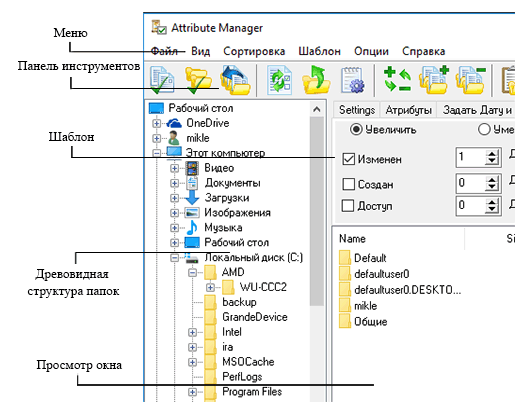This screenshot has width=515, height=414.
Task: Select the Этот компьютер monitor icon
Action: coord(174,152)
